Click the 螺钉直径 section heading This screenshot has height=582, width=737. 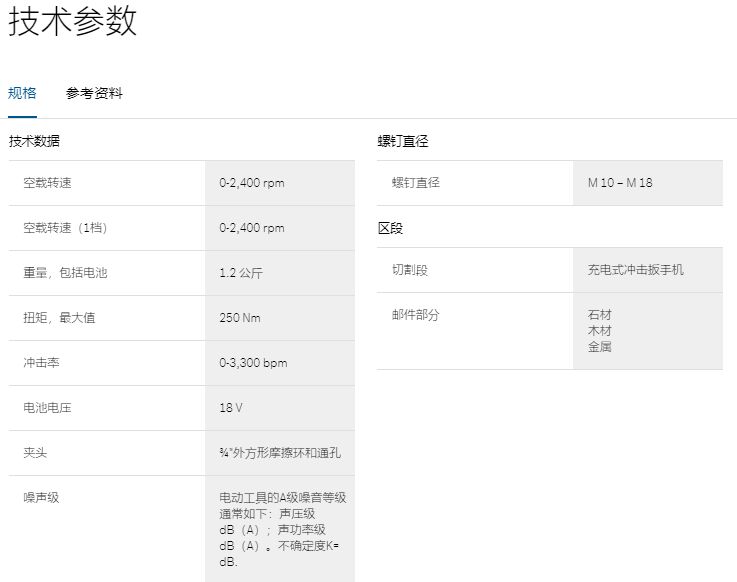(402, 141)
